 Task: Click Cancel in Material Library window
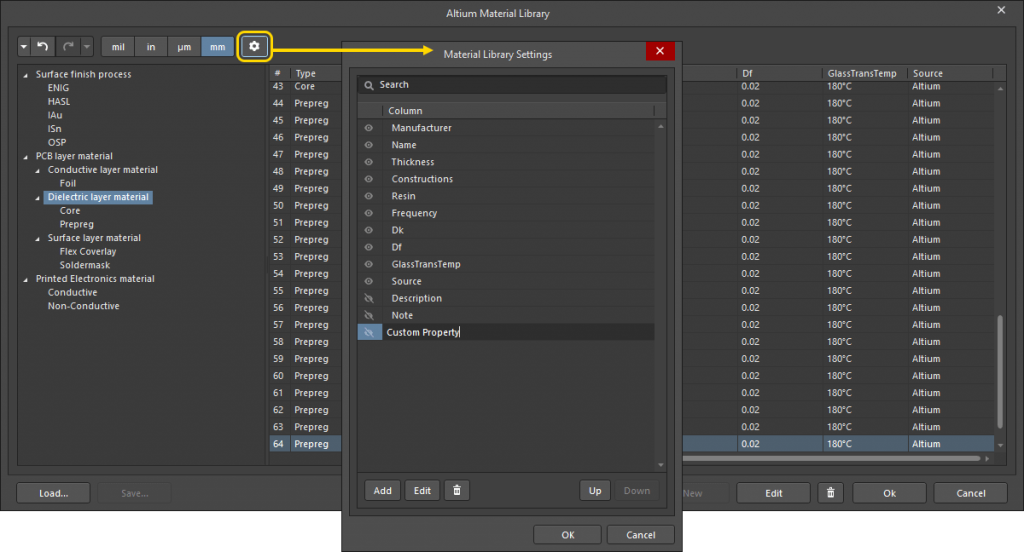(970, 493)
